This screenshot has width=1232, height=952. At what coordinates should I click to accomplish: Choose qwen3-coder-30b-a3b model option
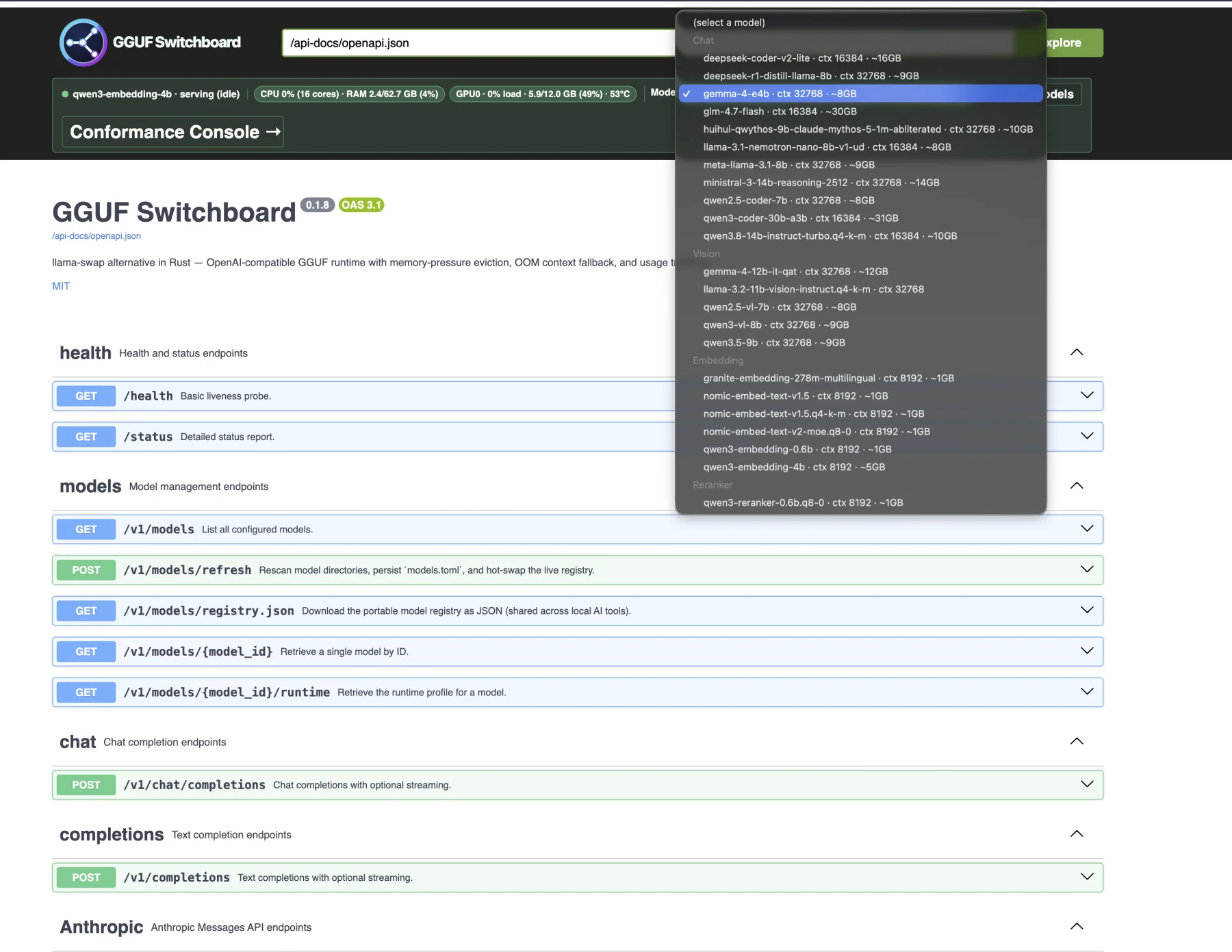860,218
